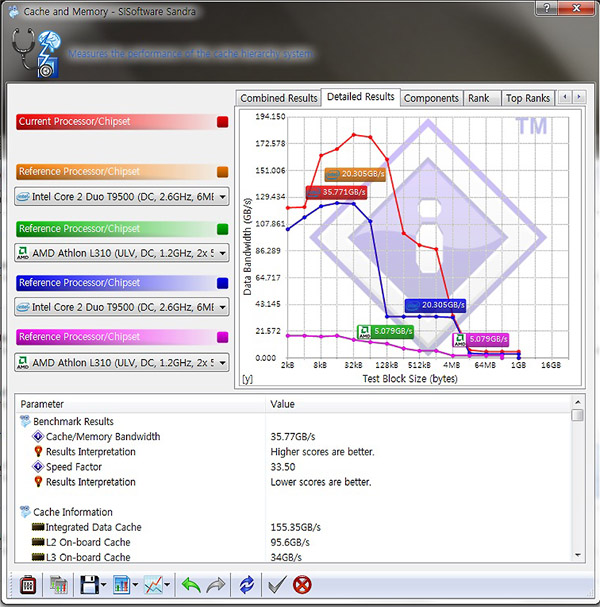Close the Cache and Memory window
Viewport: 600px width, 607px height.
(x=576, y=8)
